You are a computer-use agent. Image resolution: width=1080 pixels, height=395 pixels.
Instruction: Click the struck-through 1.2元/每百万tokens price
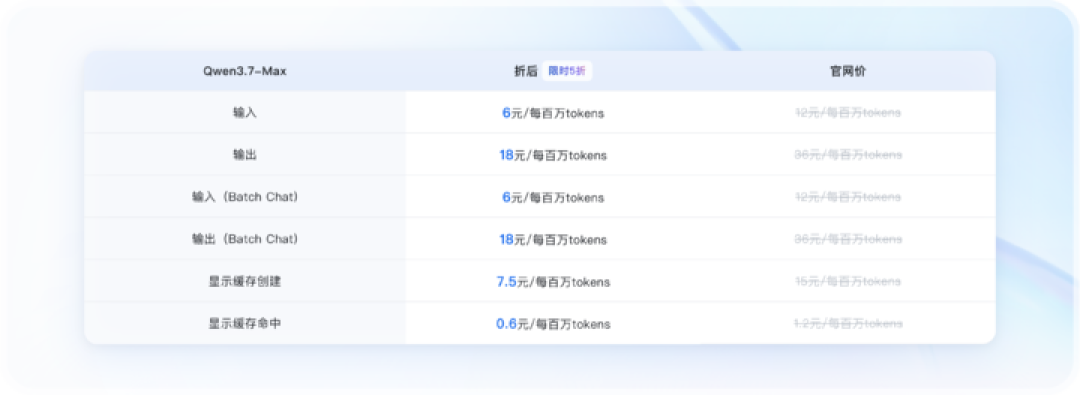pyautogui.click(x=848, y=323)
